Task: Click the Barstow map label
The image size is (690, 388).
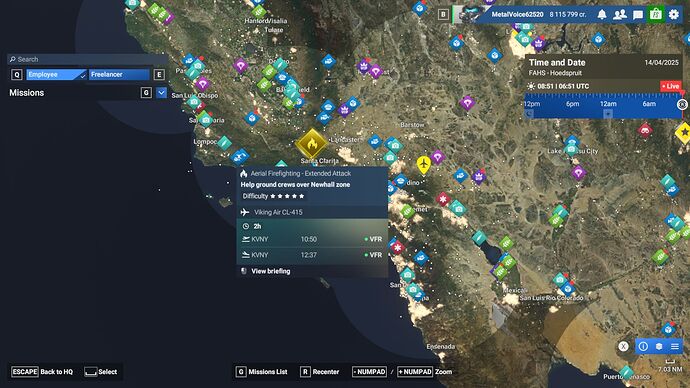Action: pyautogui.click(x=412, y=125)
